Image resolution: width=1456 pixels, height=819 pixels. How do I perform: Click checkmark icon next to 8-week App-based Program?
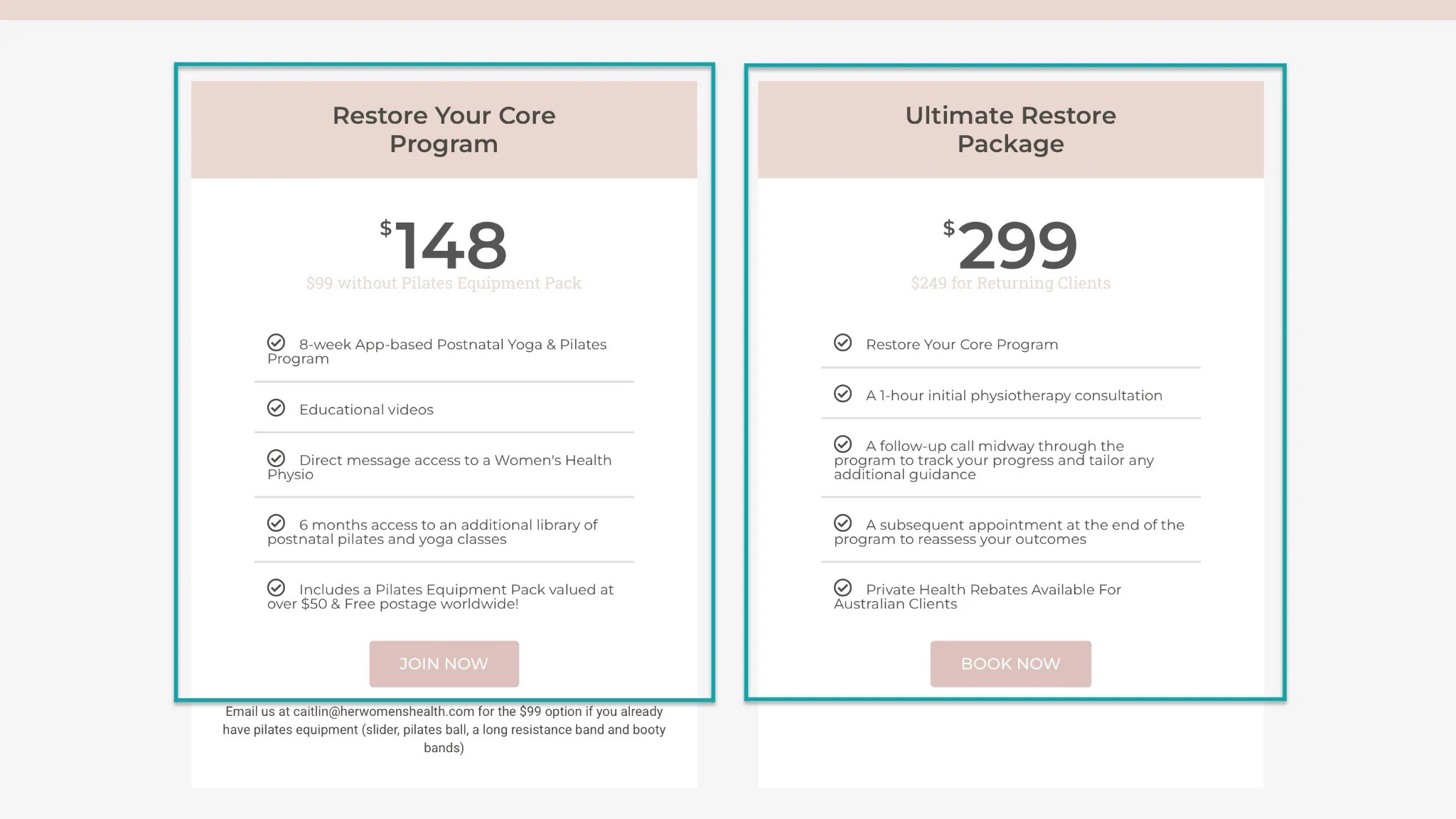(x=276, y=343)
